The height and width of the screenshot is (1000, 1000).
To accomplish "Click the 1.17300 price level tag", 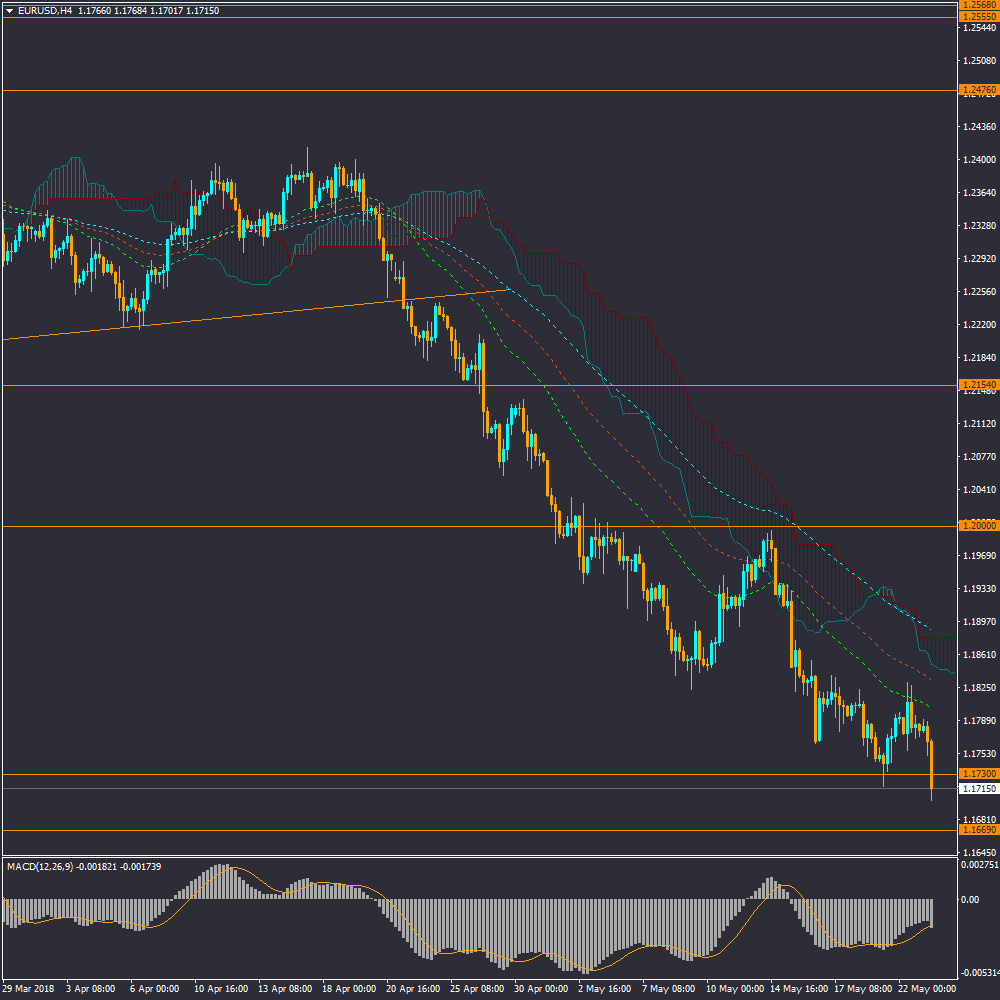I will point(978,774).
